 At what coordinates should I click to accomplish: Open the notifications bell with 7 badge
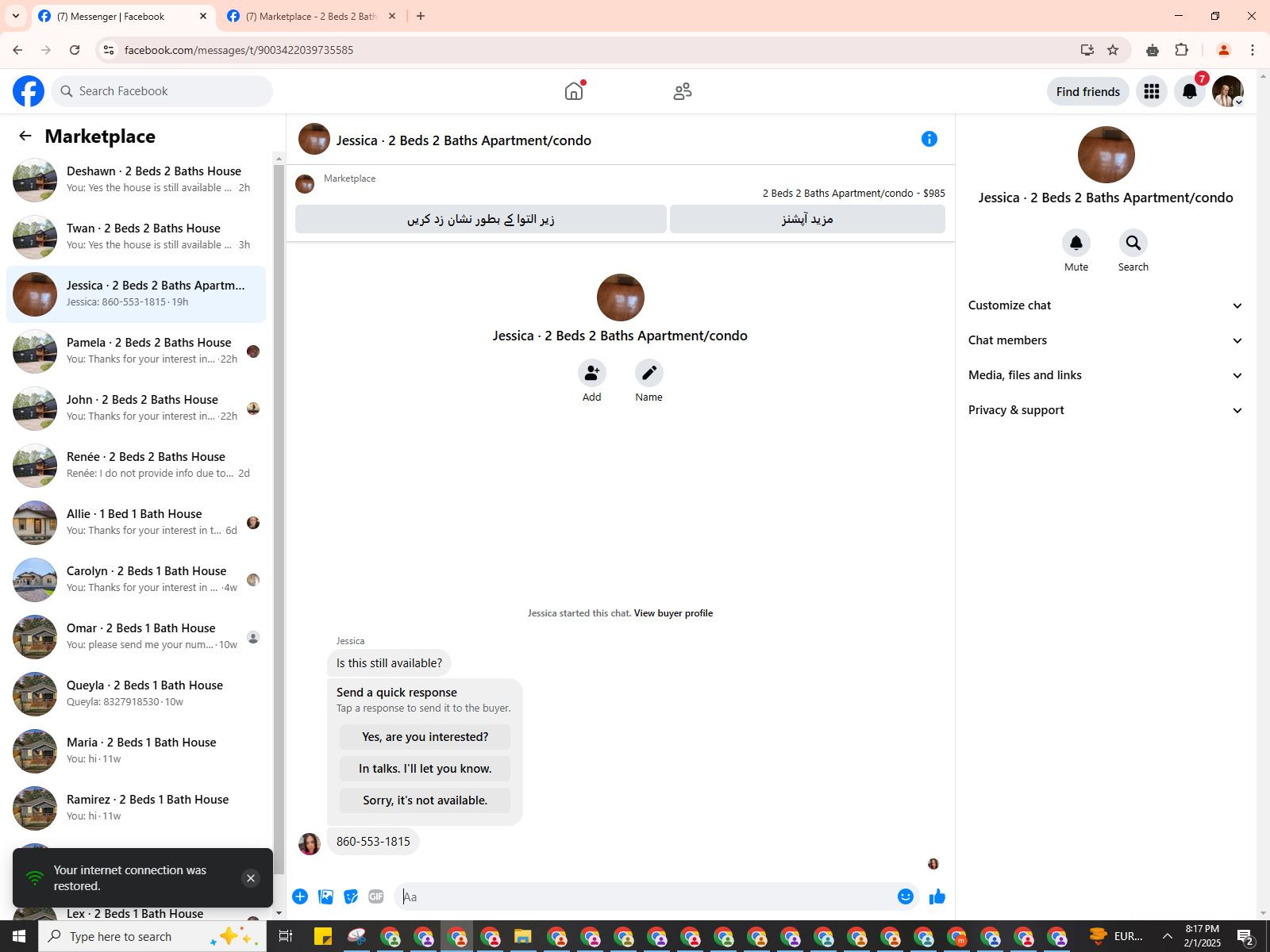[1190, 91]
